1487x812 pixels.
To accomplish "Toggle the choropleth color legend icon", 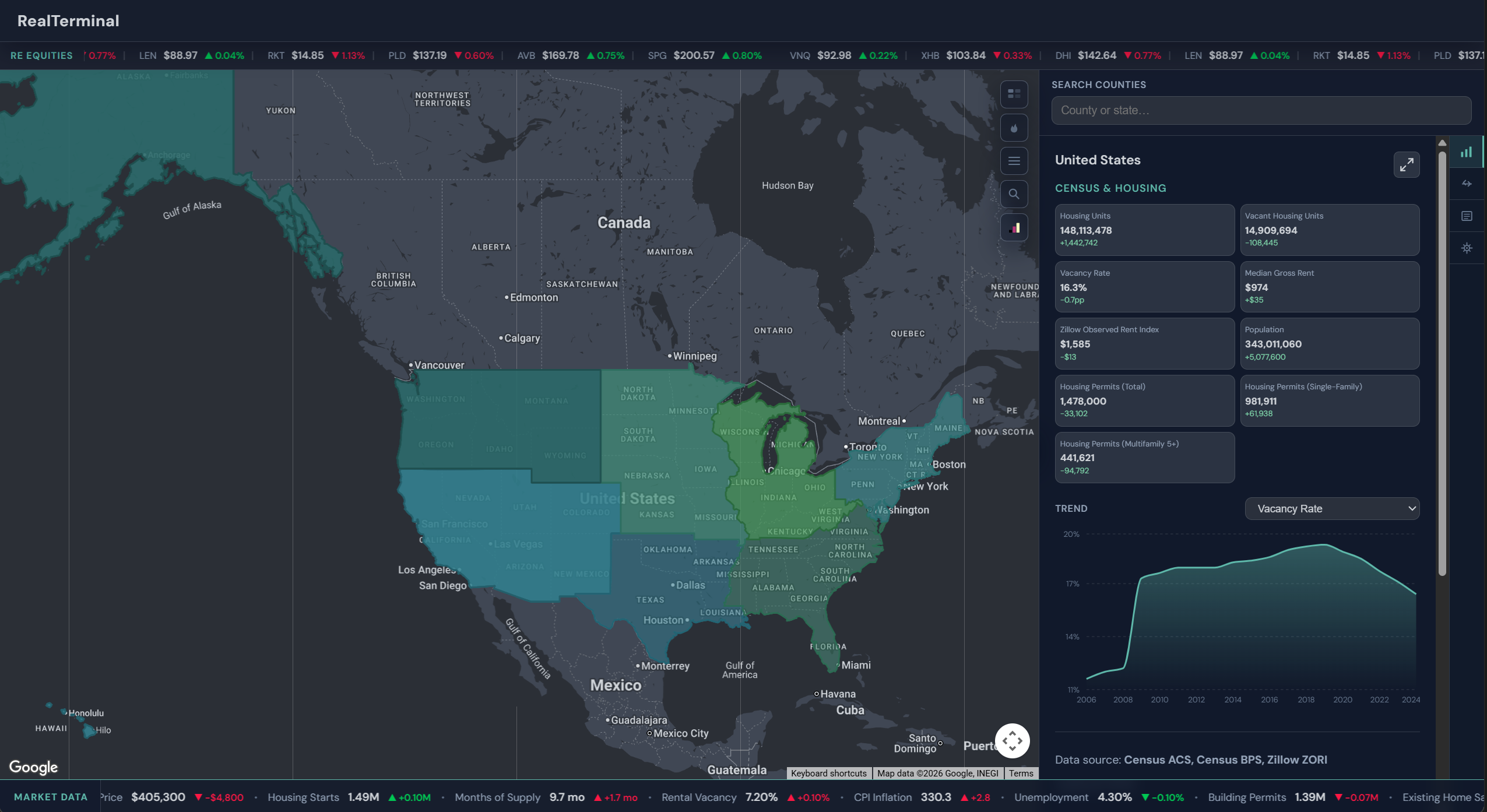I will click(1014, 228).
